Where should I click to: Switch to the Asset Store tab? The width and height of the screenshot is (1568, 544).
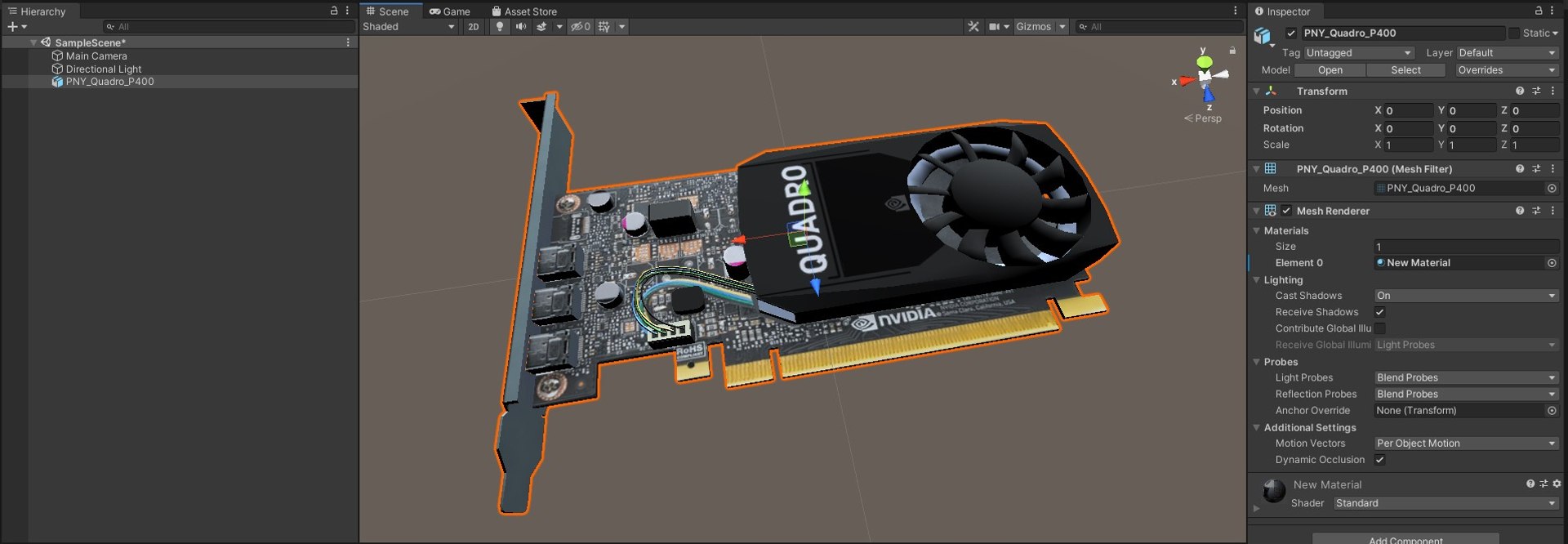click(x=524, y=11)
